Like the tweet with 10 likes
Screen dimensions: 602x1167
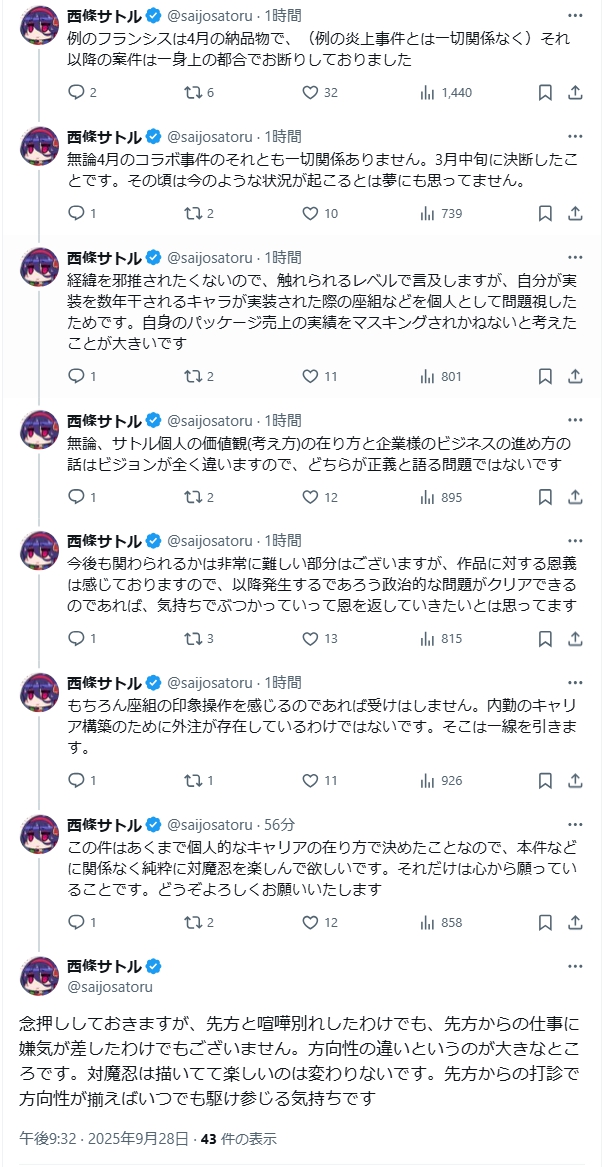pyautogui.click(x=310, y=213)
